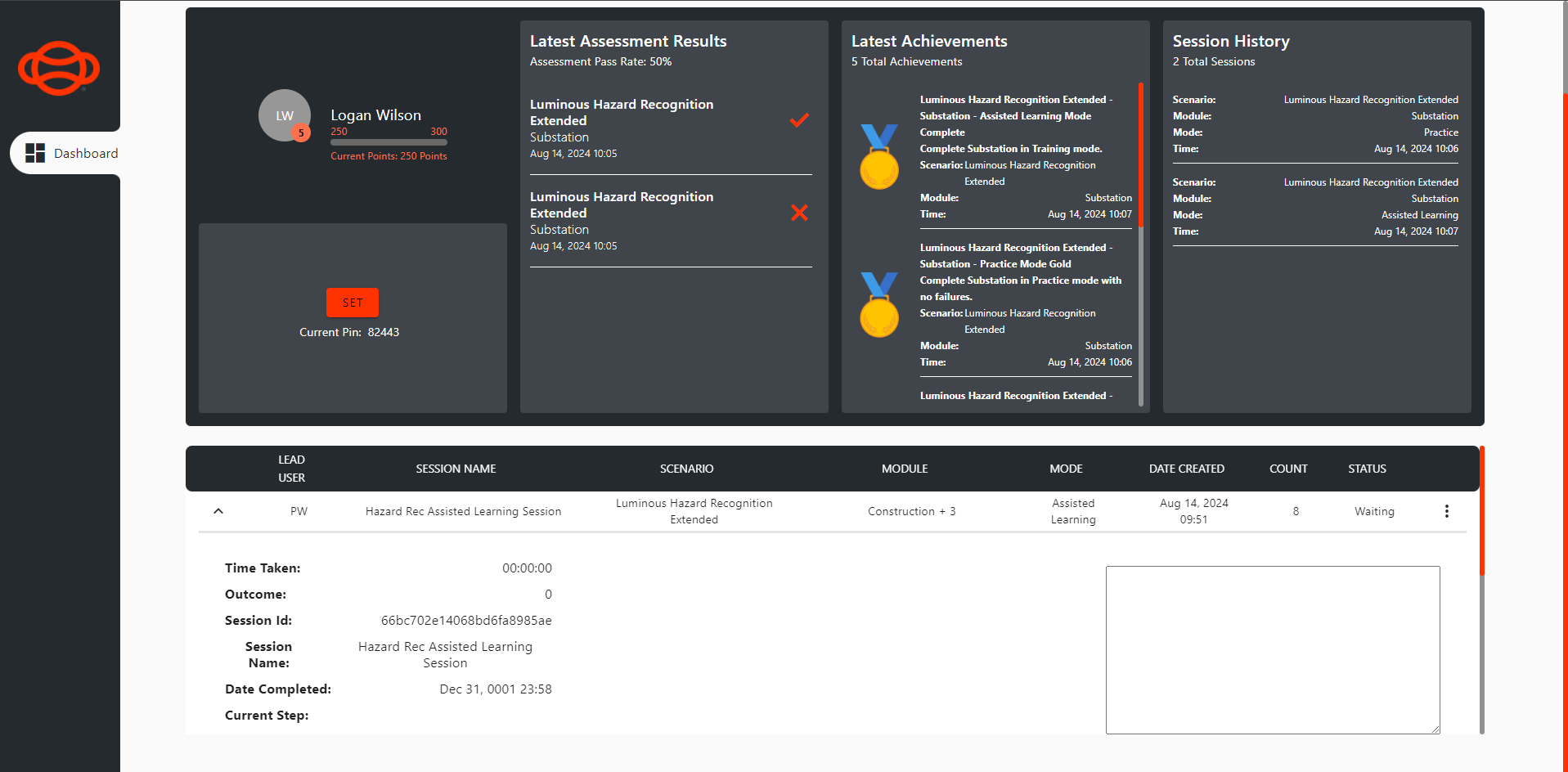
Task: Click the empty session notes text area
Action: (x=1272, y=649)
